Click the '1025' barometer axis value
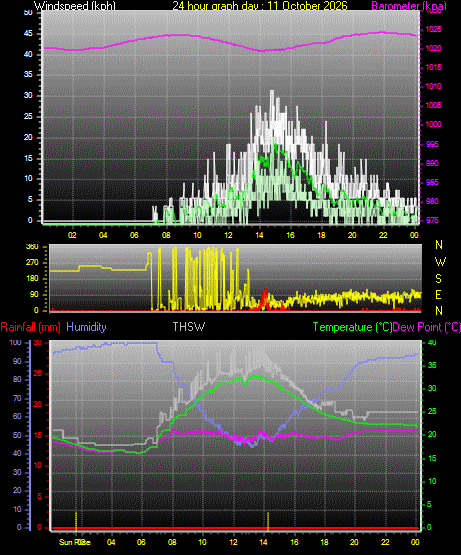Viewport: 461px width, 555px height. point(433,29)
